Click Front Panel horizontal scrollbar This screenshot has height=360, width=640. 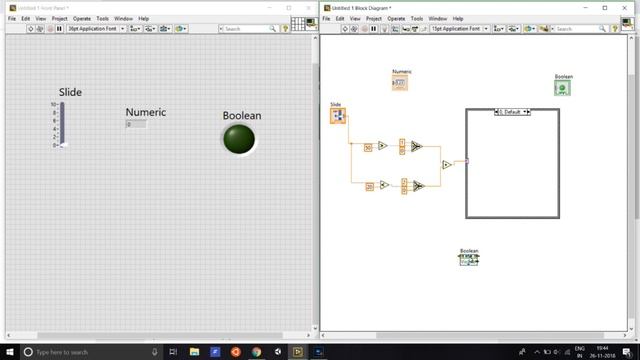[159, 335]
